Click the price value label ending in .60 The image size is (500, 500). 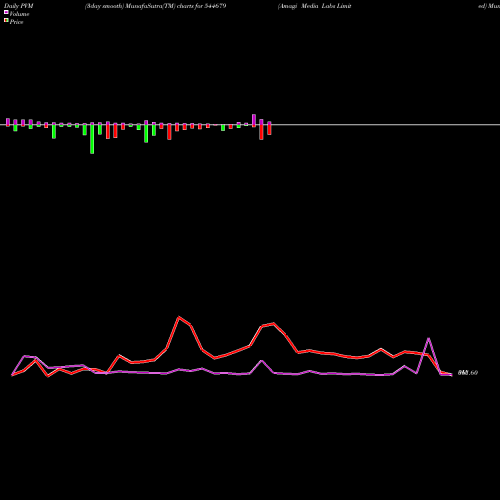point(468,373)
